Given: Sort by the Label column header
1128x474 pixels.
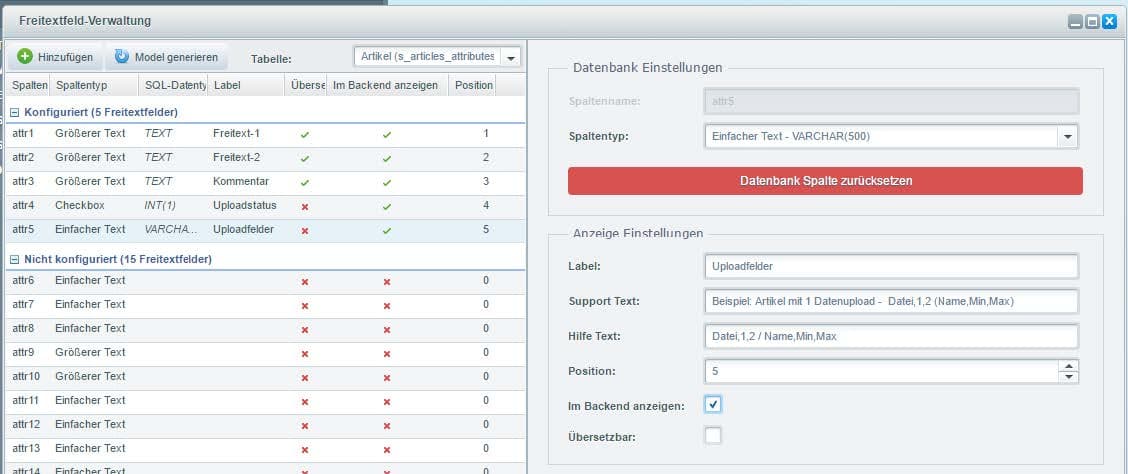Looking at the screenshot, I should pyautogui.click(x=245, y=85).
